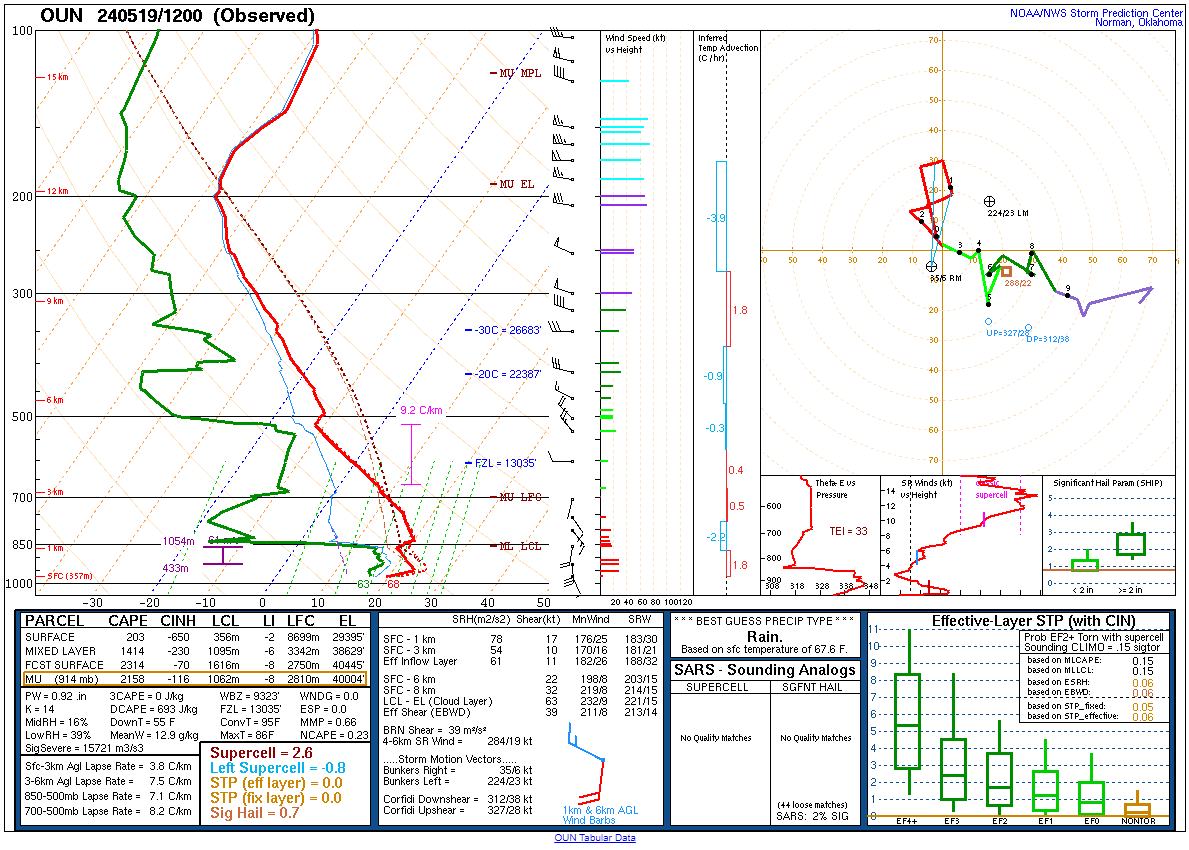This screenshot has width=1189, height=850.
Task: Select the Corfidi downshear DP=312/38 marker
Action: [x=1028, y=327]
